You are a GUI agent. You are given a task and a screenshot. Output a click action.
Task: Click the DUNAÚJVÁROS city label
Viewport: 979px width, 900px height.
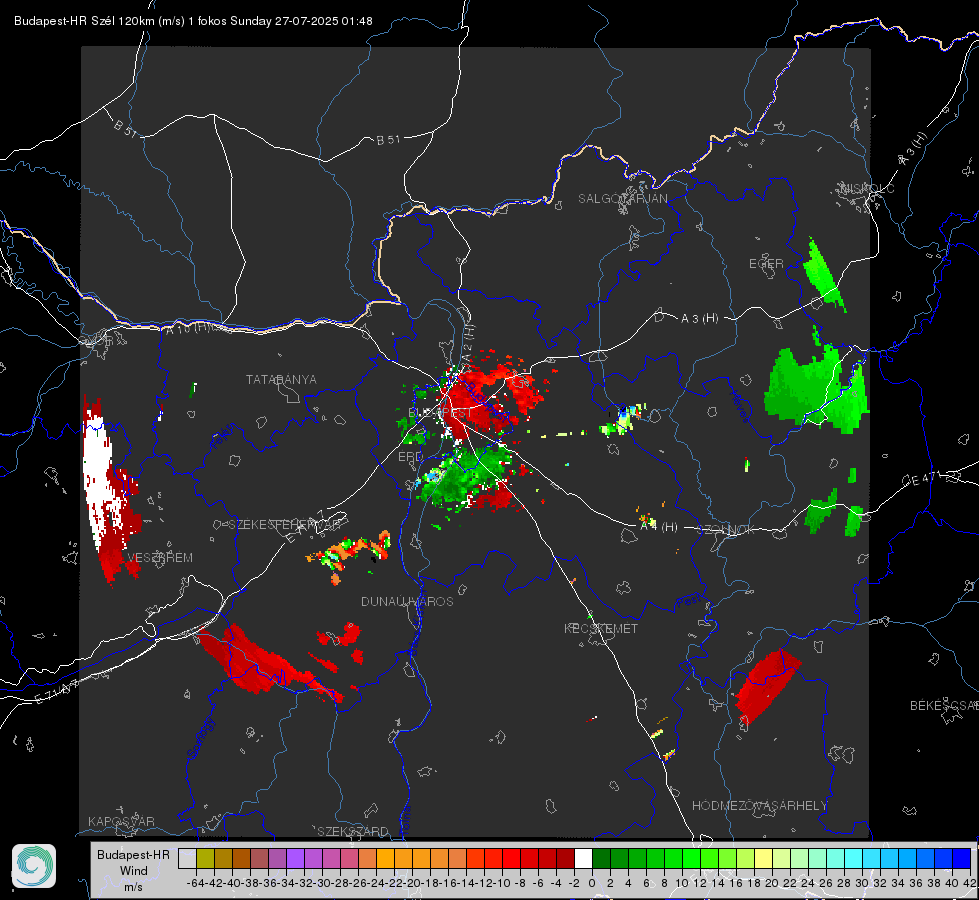407,601
